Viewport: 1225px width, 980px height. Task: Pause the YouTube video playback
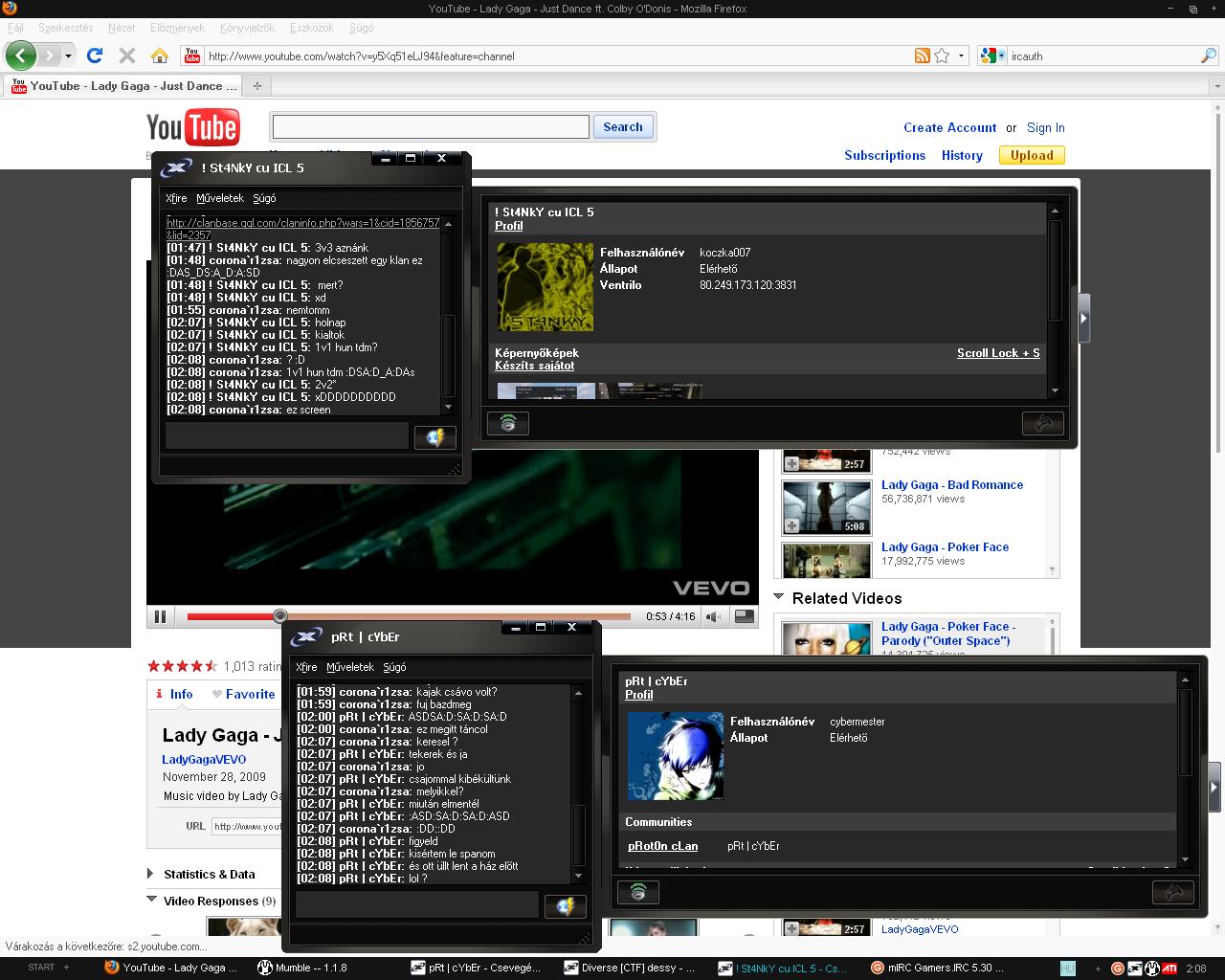pos(160,617)
